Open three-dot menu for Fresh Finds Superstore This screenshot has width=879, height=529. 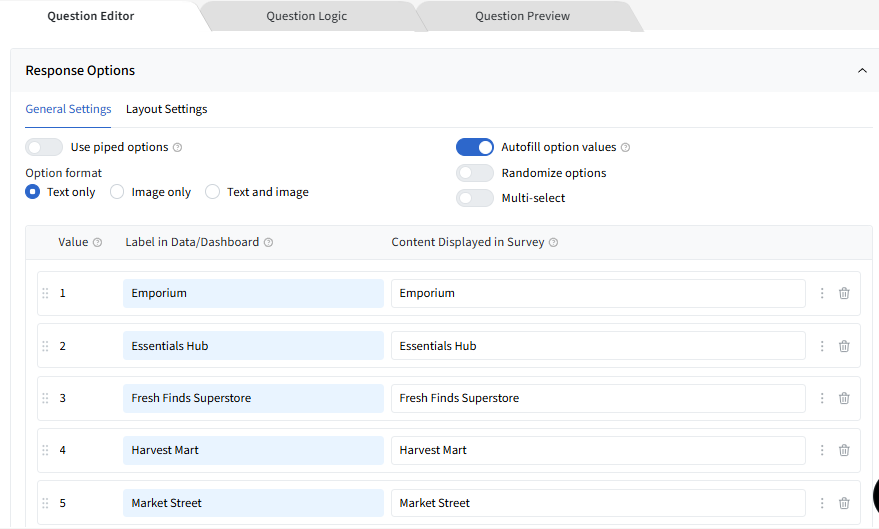[822, 398]
